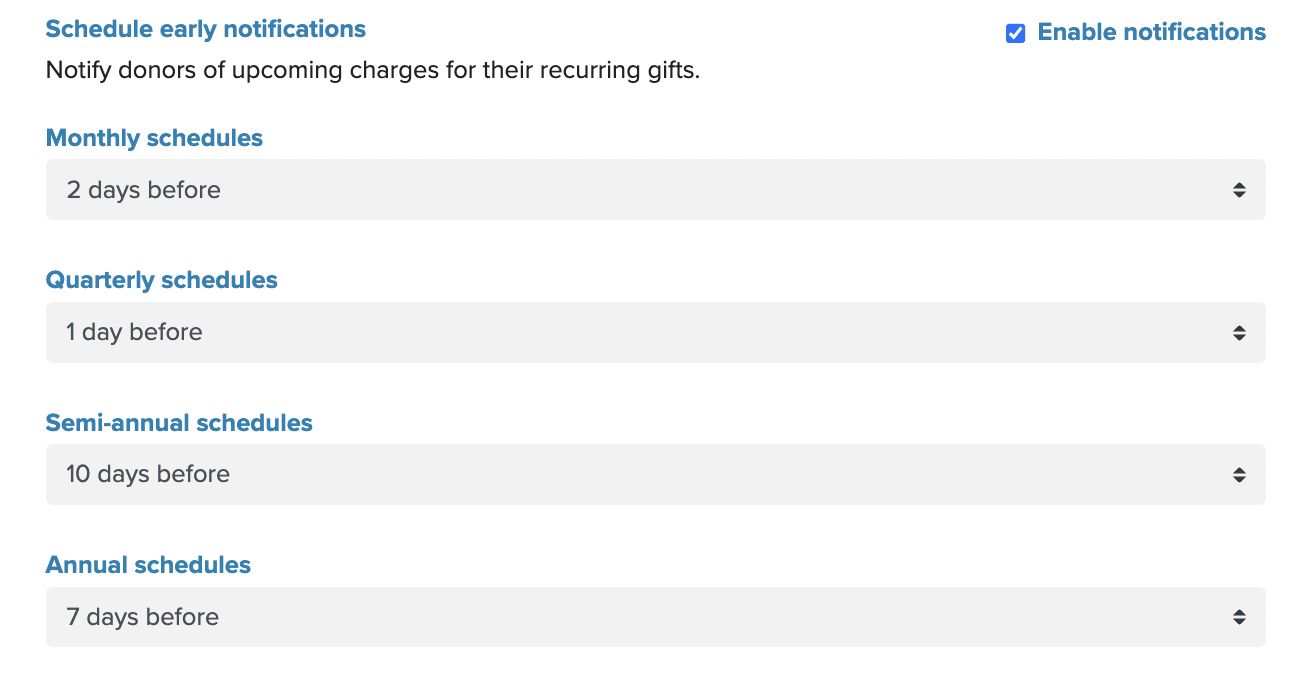The height and width of the screenshot is (682, 1310).
Task: Click the Monthly schedules label
Action: [154, 138]
